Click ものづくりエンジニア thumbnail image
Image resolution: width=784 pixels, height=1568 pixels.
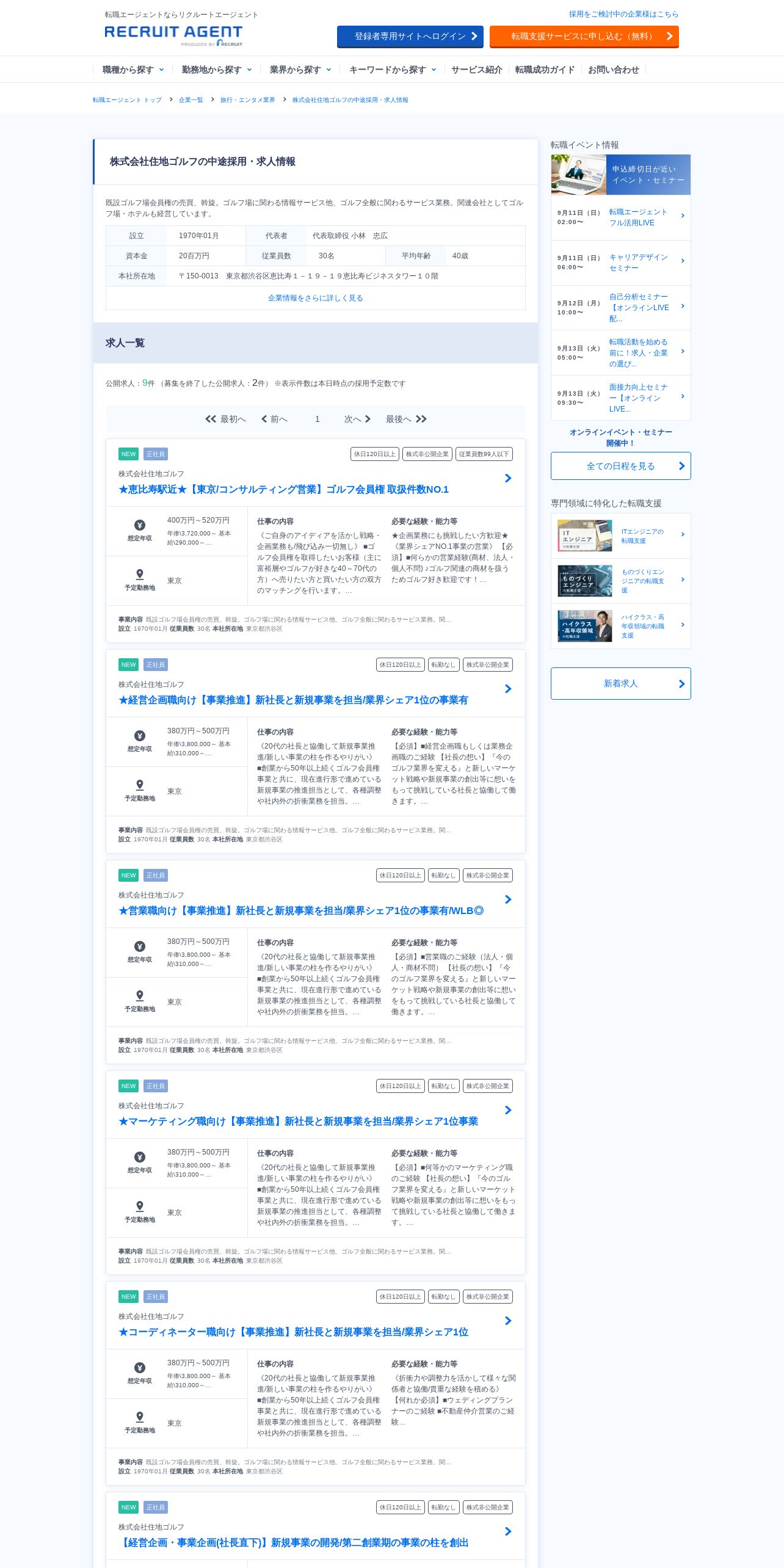coord(585,581)
